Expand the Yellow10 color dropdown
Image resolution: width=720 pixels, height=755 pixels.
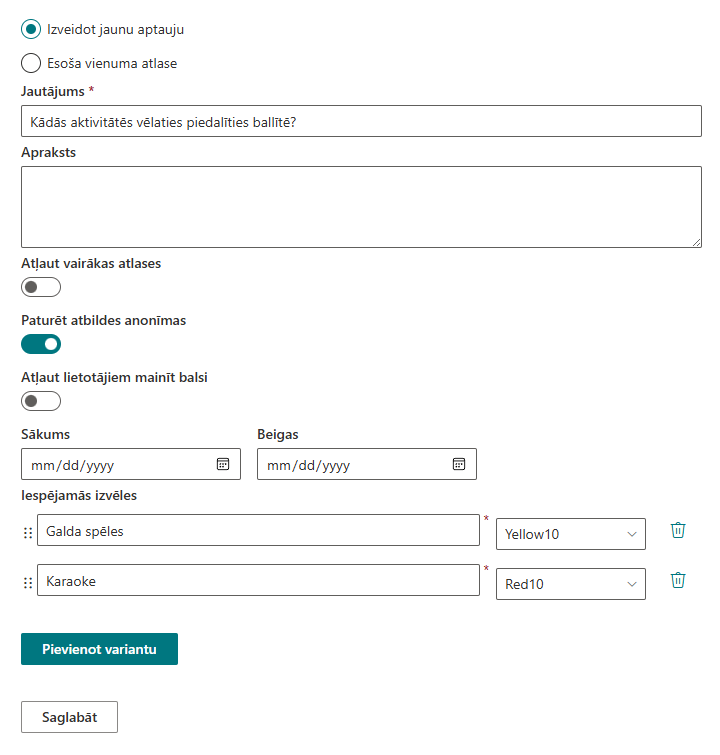tap(571, 534)
